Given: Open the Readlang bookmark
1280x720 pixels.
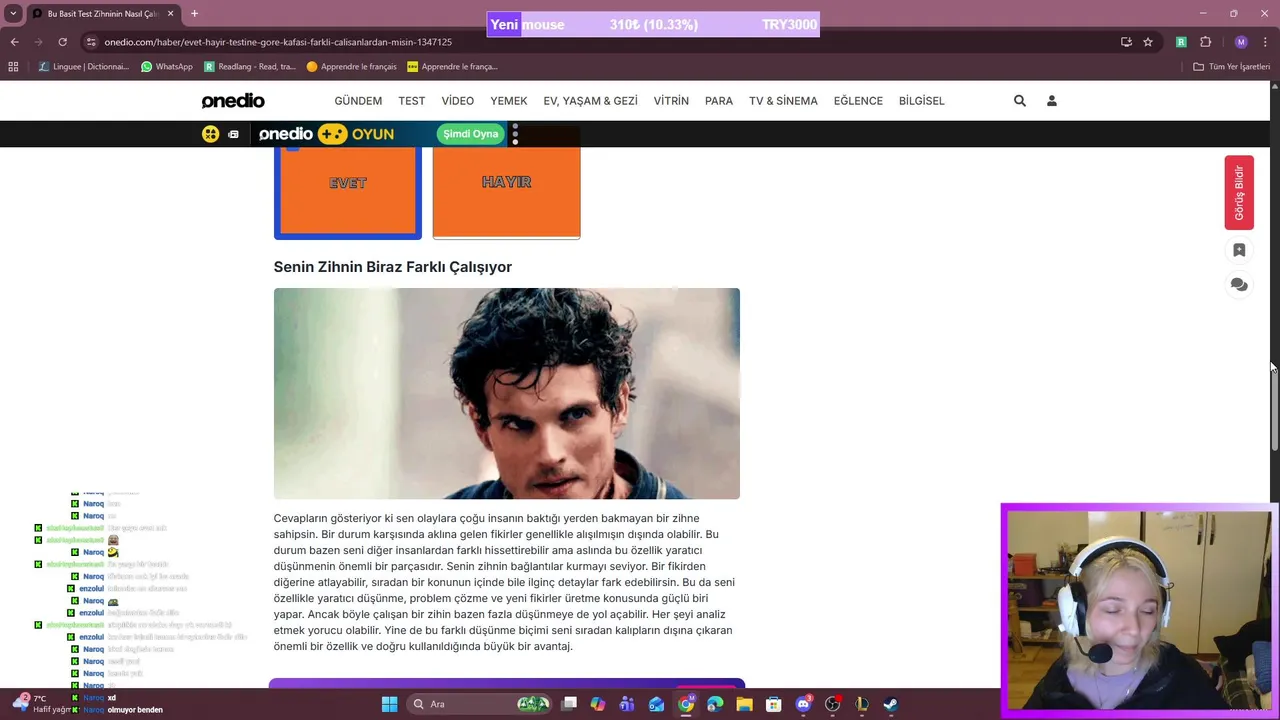Looking at the screenshot, I should (250, 67).
